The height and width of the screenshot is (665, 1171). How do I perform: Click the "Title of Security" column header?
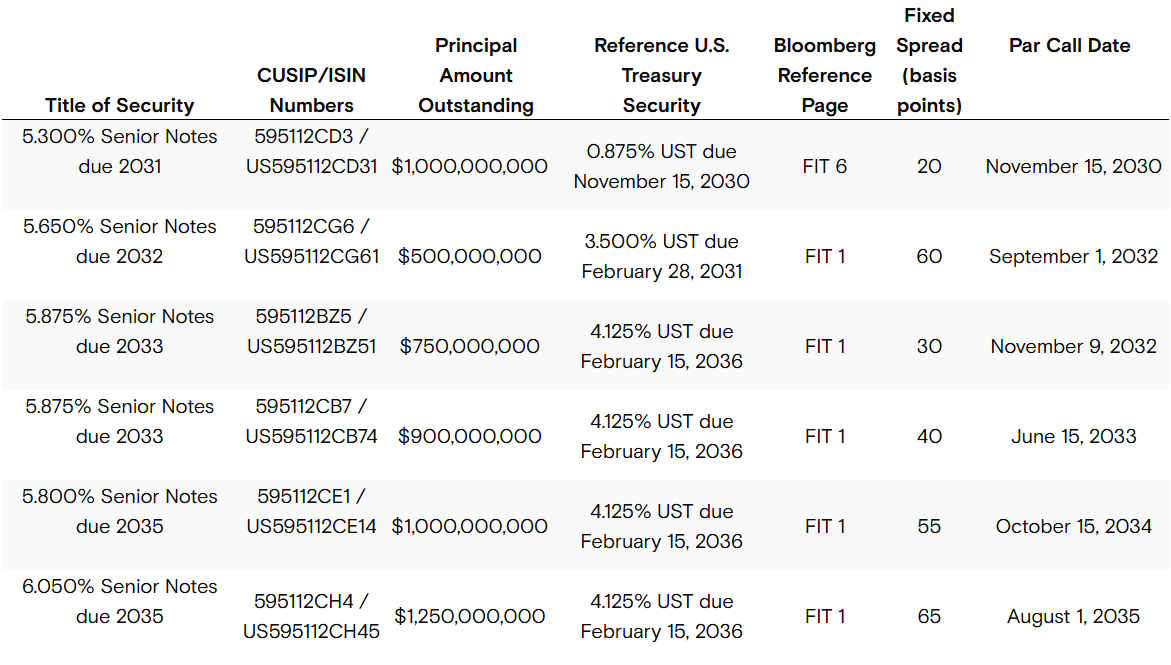tap(120, 105)
